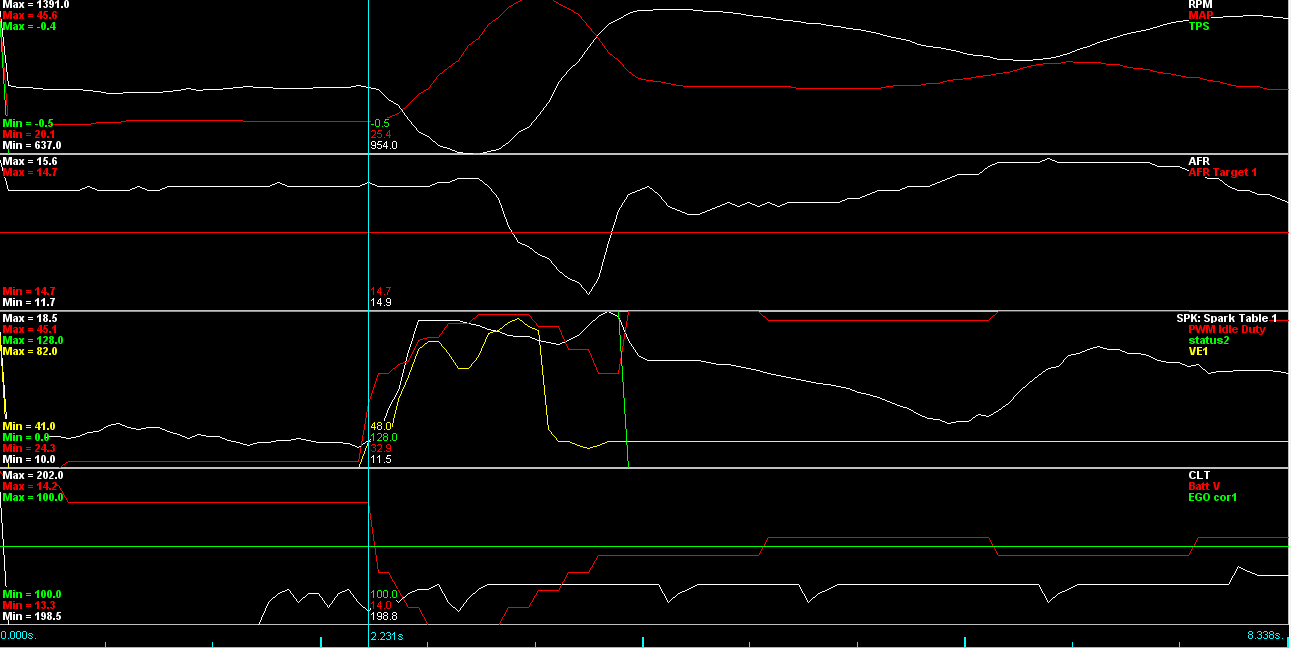Toggle the MAP channel label

(x=1203, y=16)
